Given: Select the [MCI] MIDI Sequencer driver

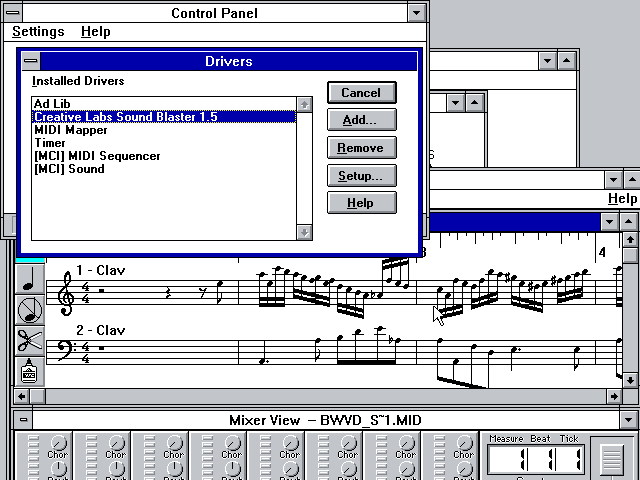Looking at the screenshot, I should (164, 156).
